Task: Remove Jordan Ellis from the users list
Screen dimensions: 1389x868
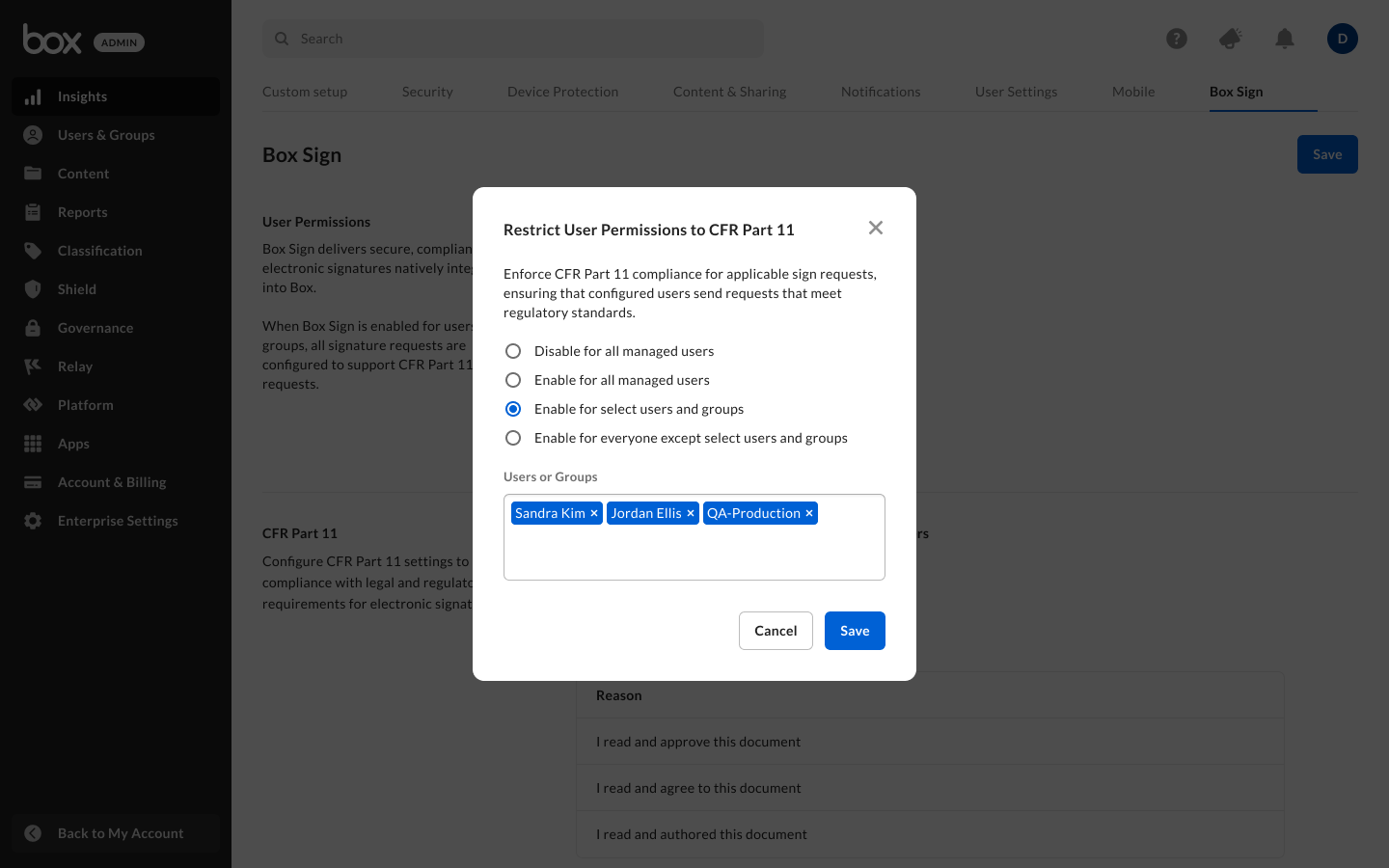Action: click(x=691, y=513)
